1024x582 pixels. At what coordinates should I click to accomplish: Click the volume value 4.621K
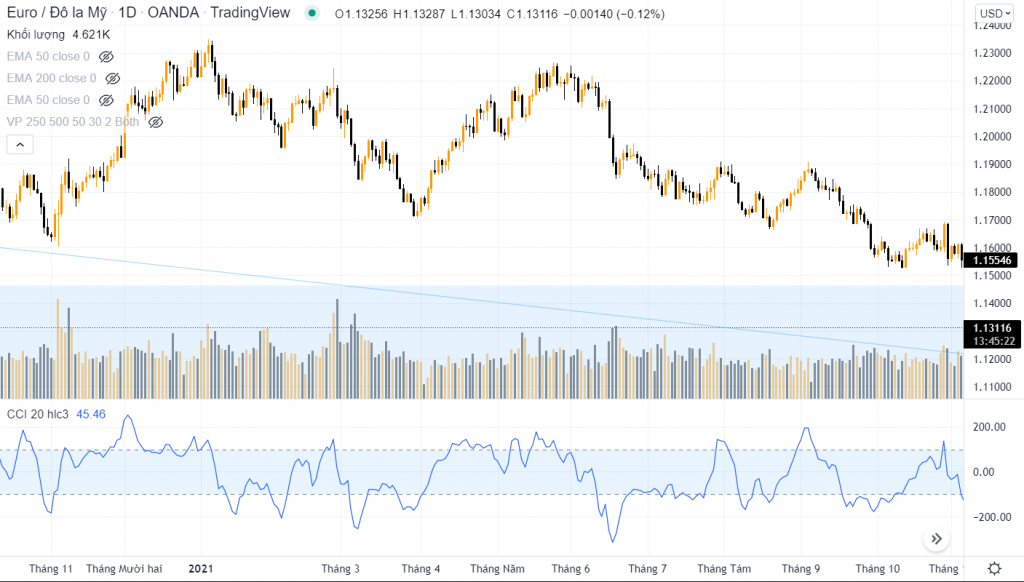91,35
